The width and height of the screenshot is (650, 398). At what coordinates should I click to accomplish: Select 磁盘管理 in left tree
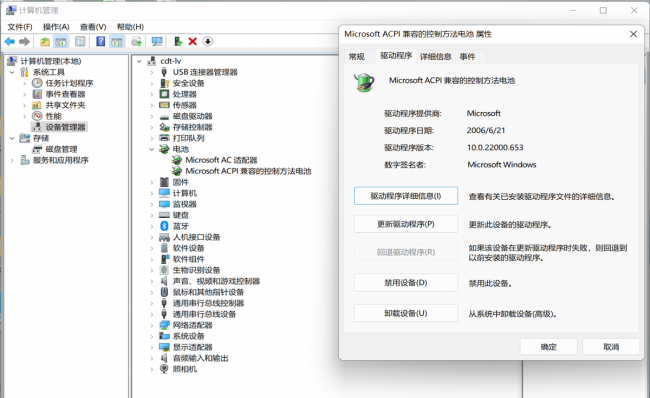coord(61,149)
